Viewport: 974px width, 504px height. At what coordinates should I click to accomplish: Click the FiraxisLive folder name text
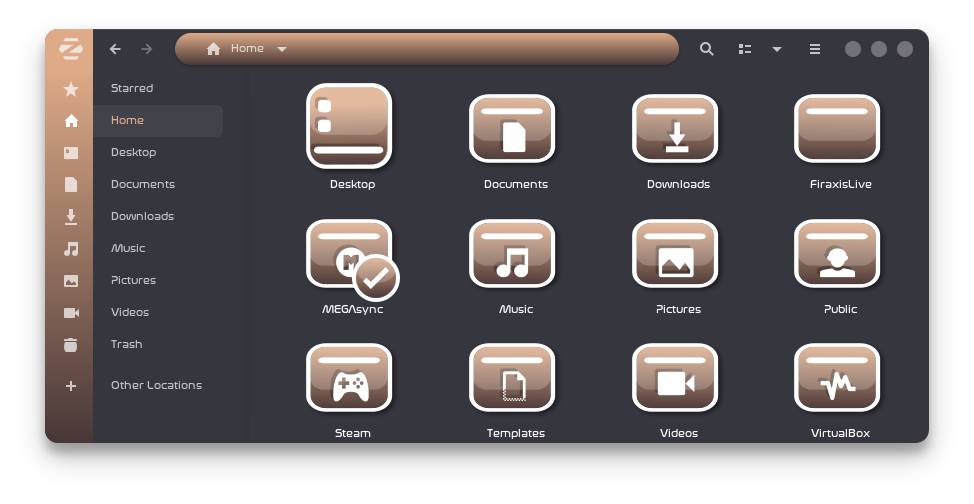(x=840, y=184)
